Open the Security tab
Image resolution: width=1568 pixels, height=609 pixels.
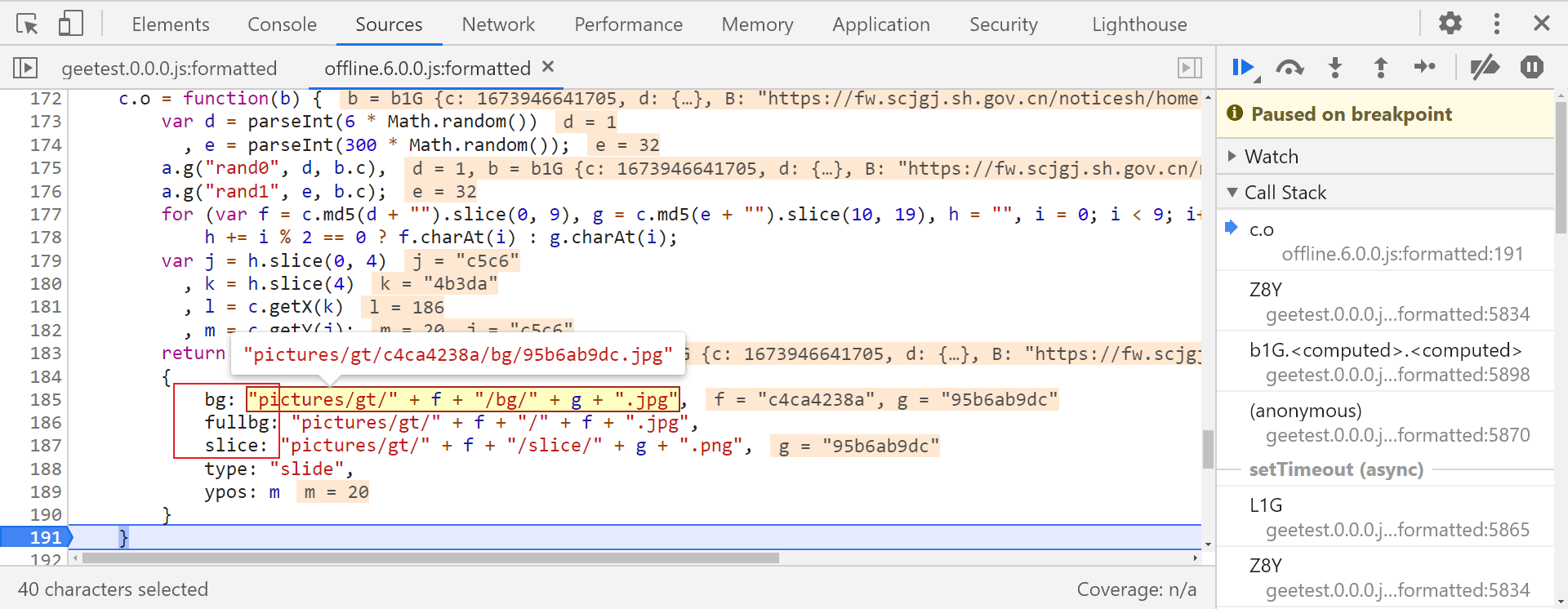[1003, 24]
